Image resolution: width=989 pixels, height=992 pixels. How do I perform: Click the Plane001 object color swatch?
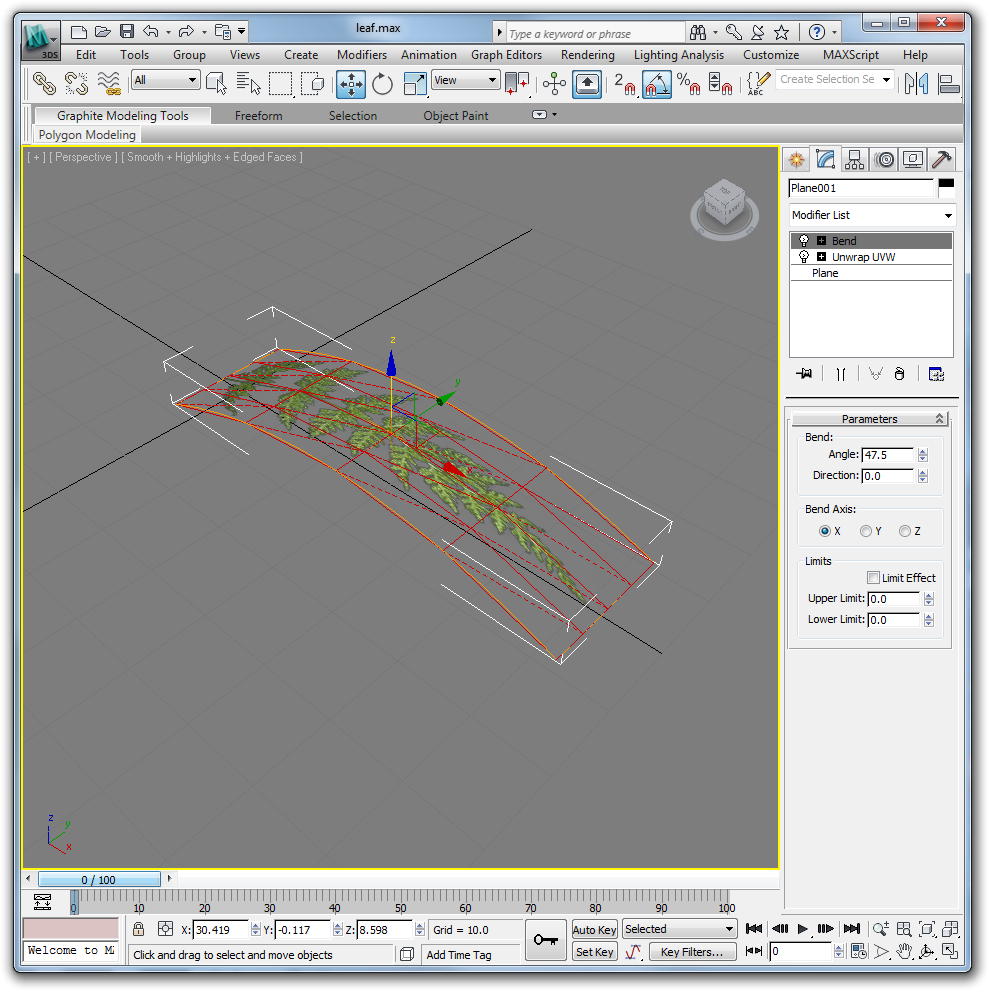tap(945, 187)
